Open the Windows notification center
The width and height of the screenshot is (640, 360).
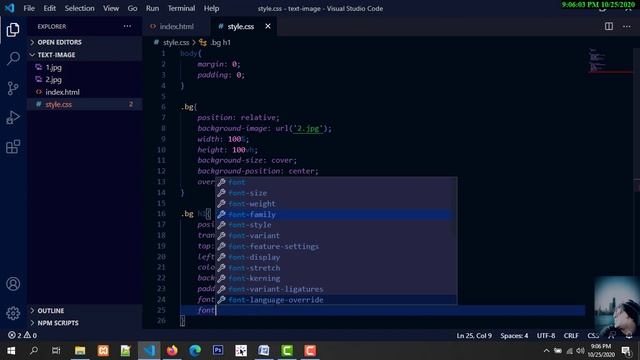627,351
